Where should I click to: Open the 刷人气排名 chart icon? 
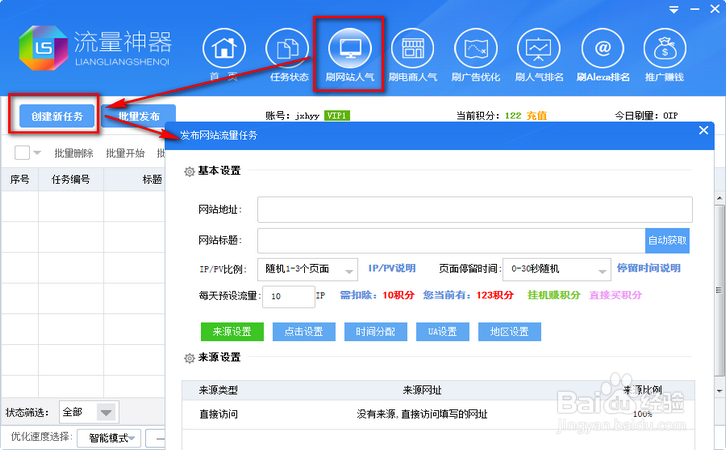[538, 49]
